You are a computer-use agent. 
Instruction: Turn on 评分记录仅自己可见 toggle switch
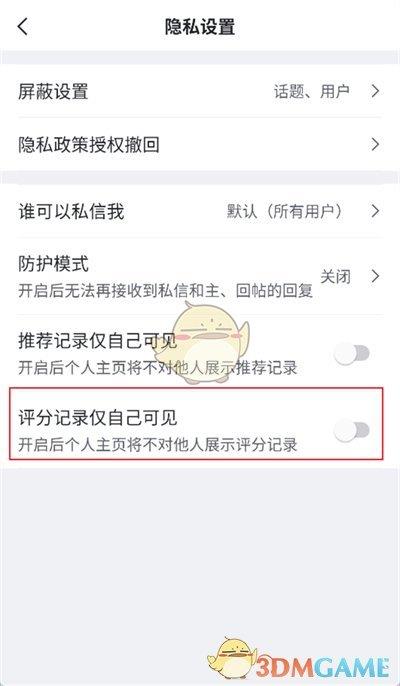click(x=352, y=430)
